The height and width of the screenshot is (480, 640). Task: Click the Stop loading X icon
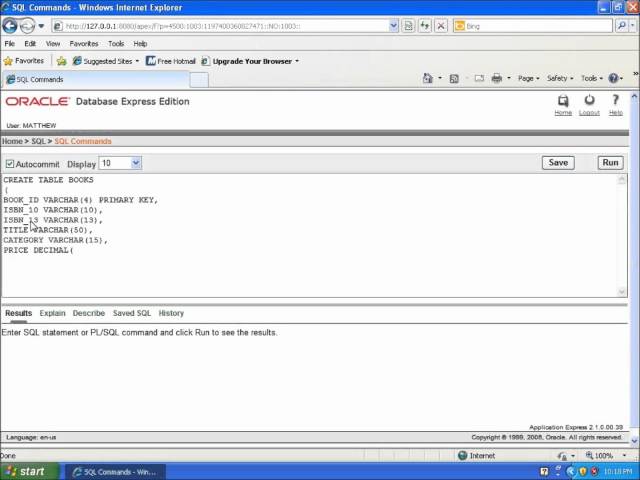coord(441,26)
